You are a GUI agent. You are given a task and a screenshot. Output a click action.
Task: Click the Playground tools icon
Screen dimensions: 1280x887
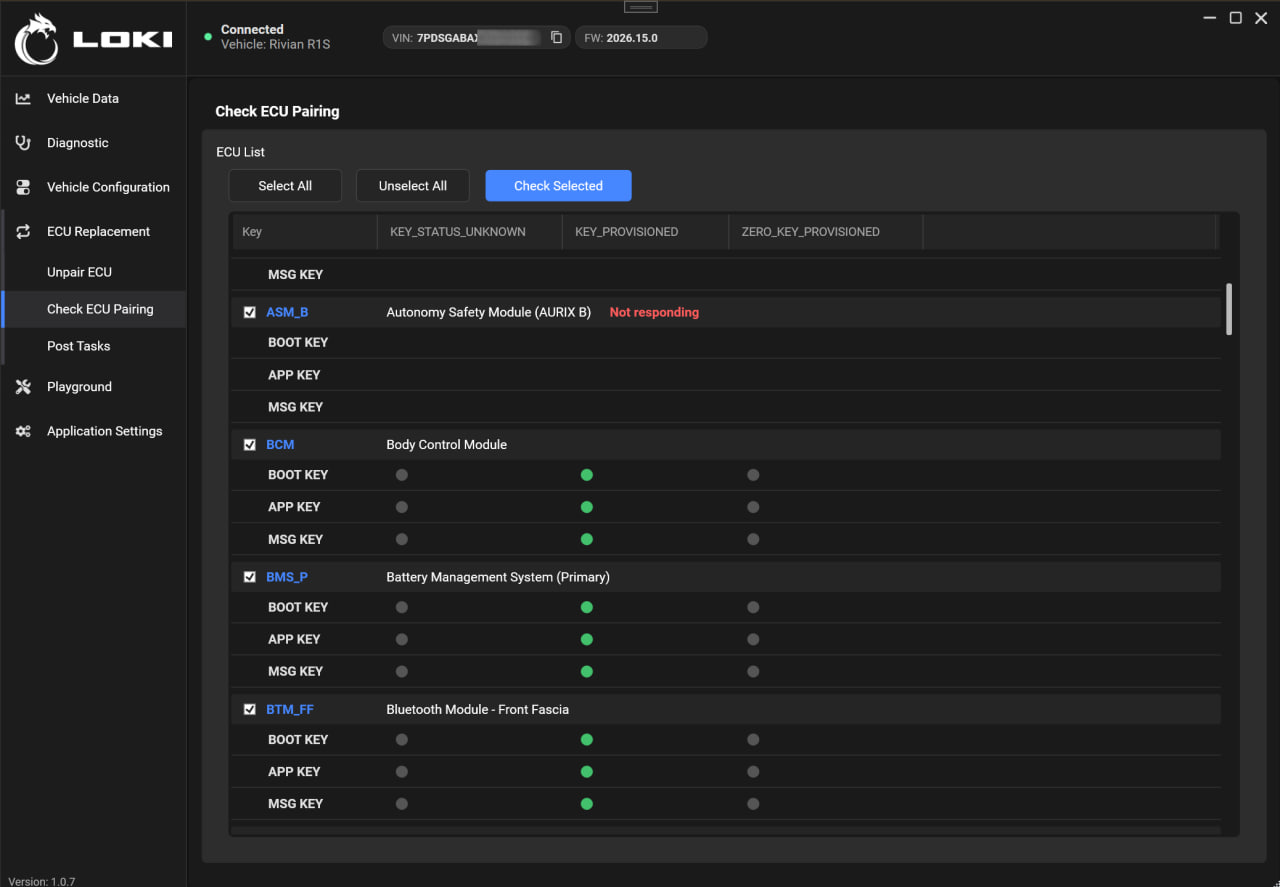click(x=23, y=387)
